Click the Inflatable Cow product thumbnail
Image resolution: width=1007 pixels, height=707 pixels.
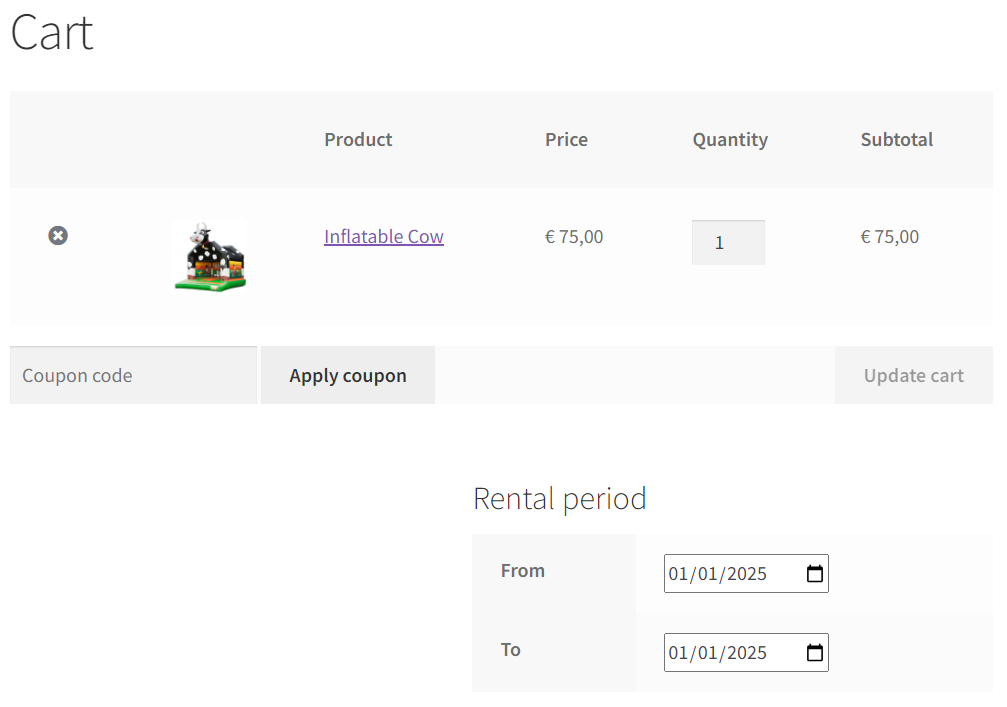pos(209,256)
